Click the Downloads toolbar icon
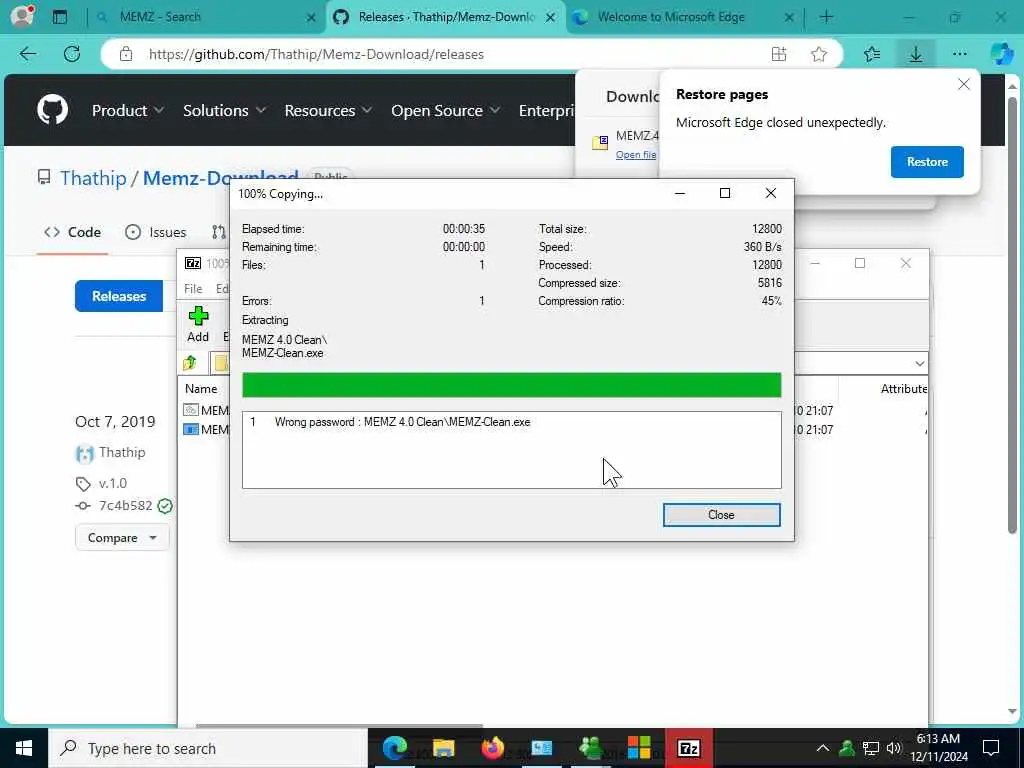This screenshot has height=768, width=1024. click(x=916, y=54)
